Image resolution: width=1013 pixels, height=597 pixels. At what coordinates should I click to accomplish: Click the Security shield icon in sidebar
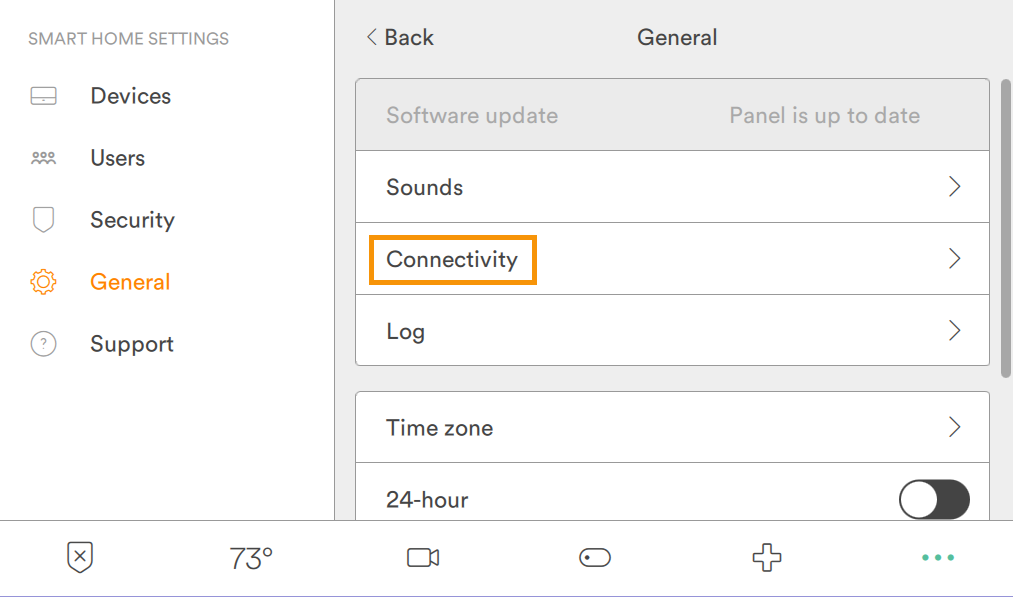(x=43, y=220)
